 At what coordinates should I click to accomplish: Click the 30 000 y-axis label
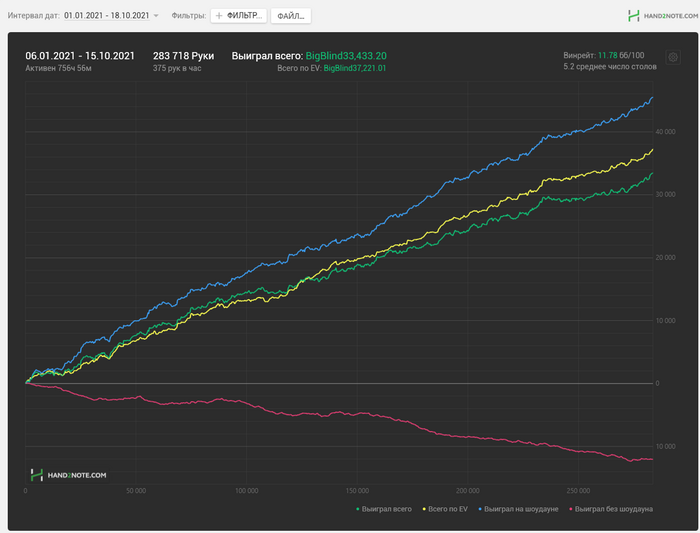665,195
